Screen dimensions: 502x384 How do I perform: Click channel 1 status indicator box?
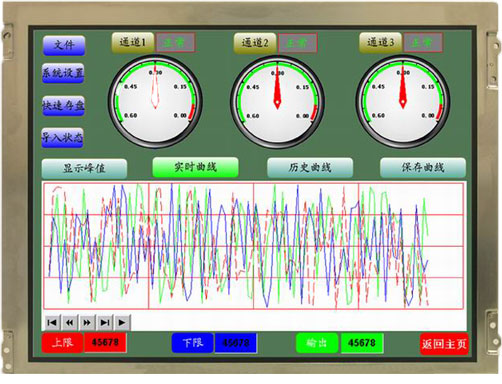pyautogui.click(x=175, y=42)
